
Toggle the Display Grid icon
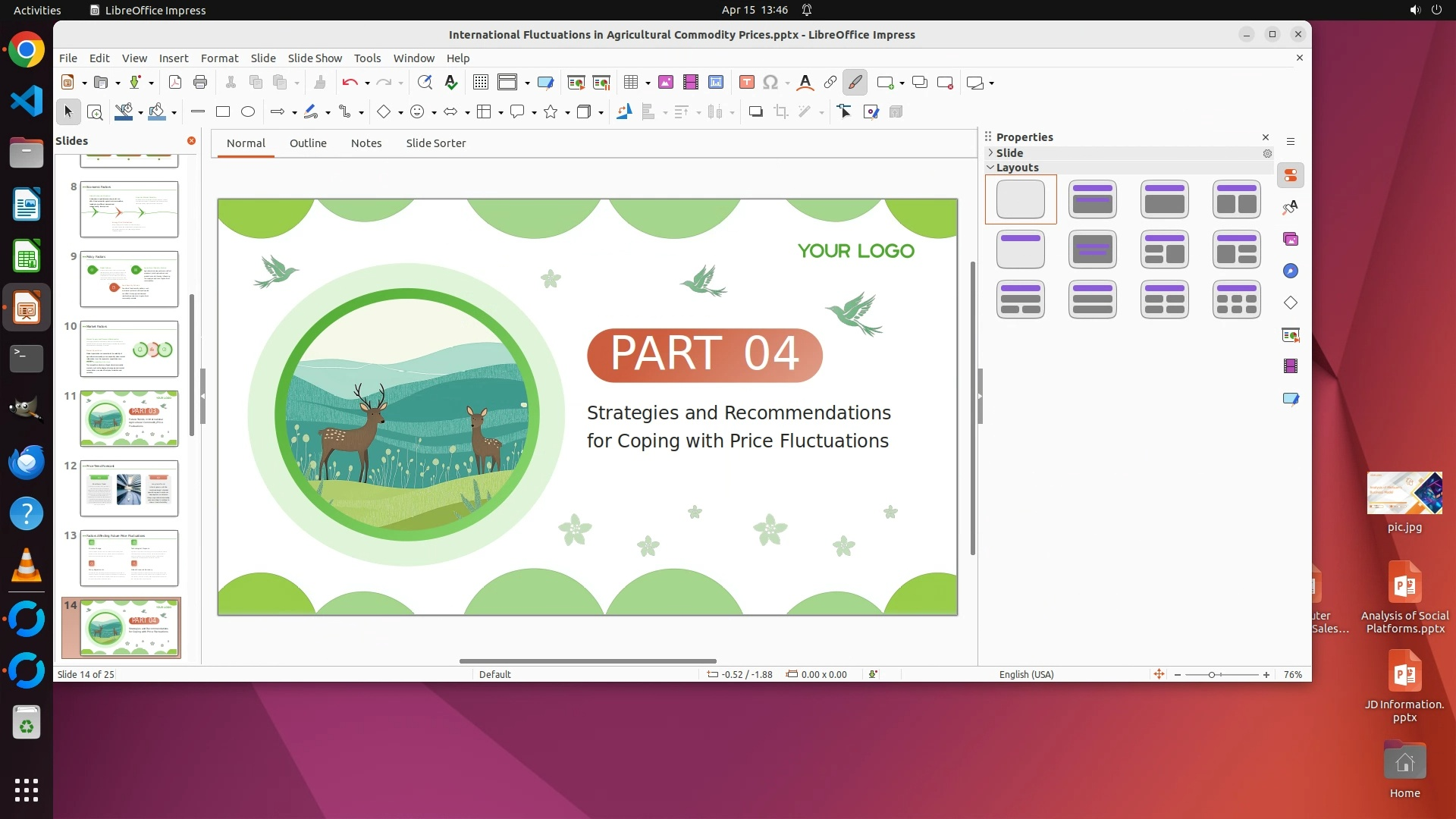480,83
